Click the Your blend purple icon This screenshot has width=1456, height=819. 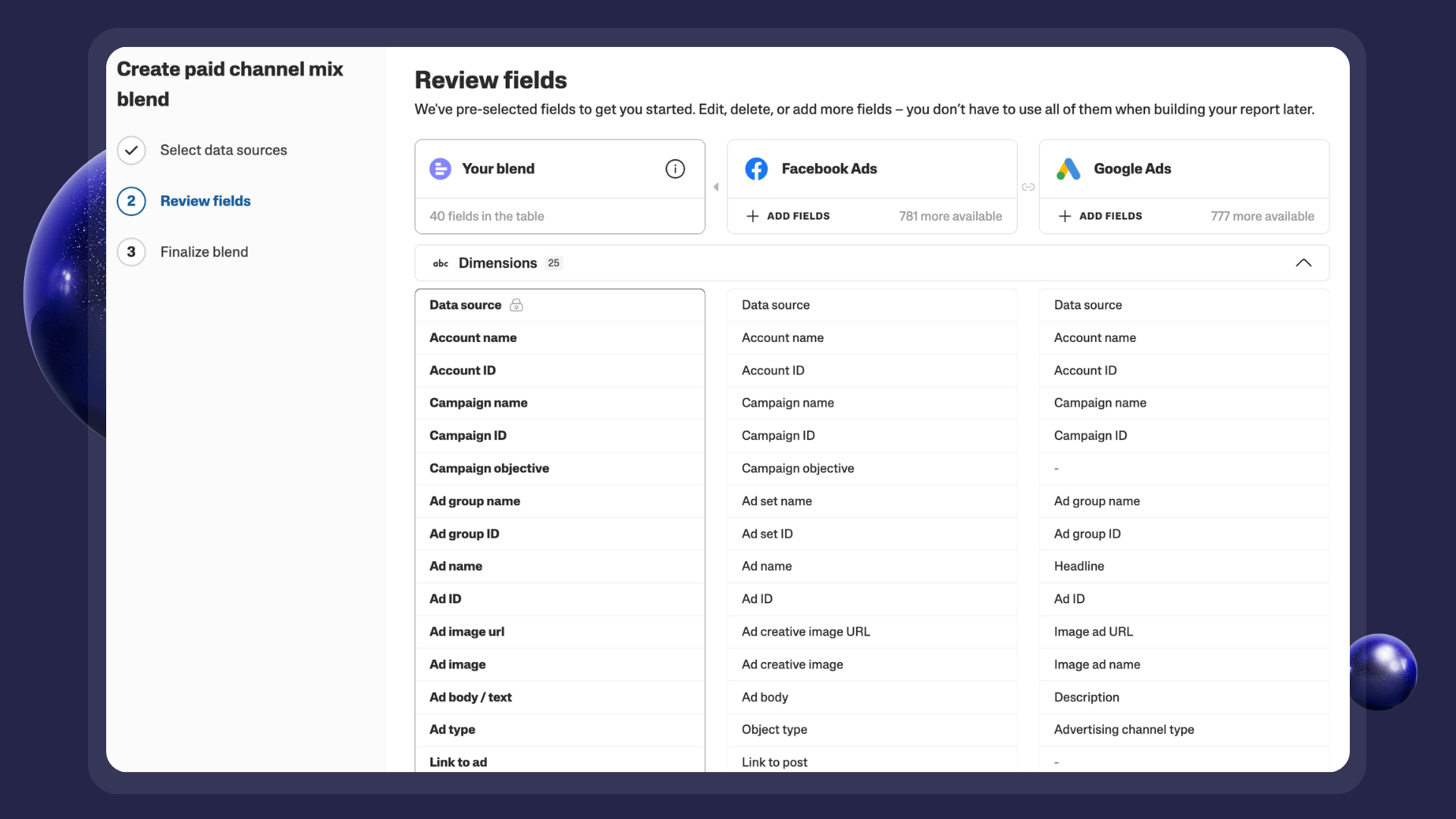coord(440,169)
